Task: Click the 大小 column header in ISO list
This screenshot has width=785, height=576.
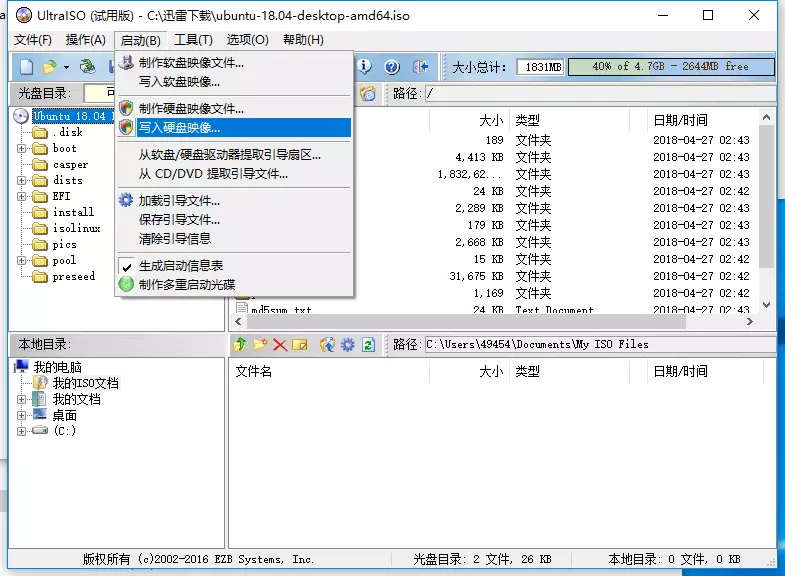Action: pyautogui.click(x=469, y=120)
